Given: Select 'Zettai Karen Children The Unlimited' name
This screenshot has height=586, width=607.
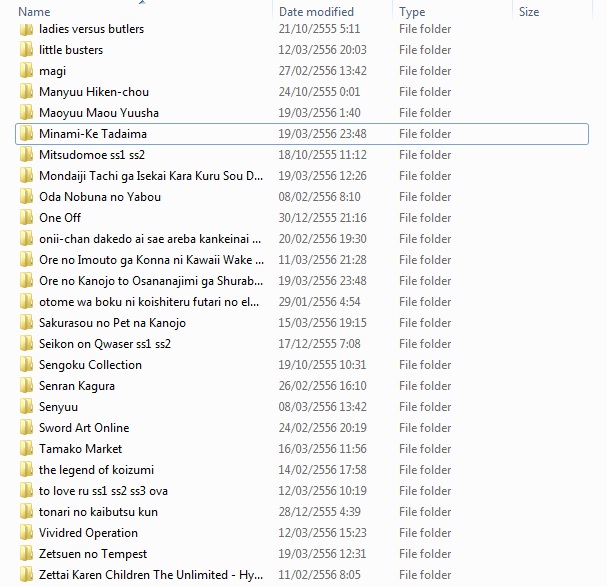Looking at the screenshot, I should click(151, 575).
